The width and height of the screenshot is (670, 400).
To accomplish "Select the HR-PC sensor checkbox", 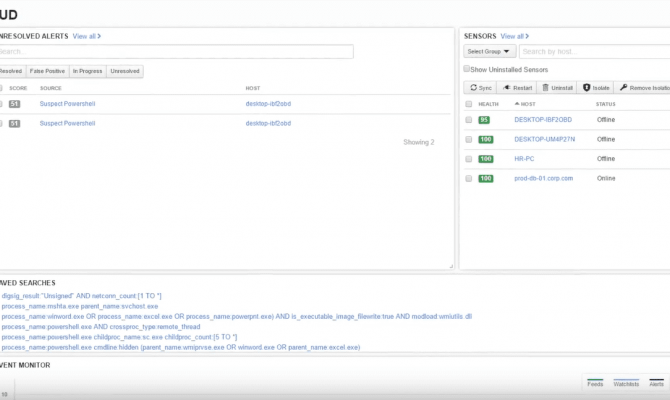I will [x=469, y=159].
